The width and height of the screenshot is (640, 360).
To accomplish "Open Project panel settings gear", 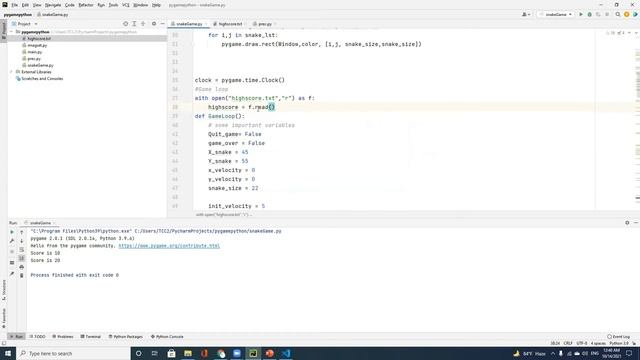I will tap(154, 24).
